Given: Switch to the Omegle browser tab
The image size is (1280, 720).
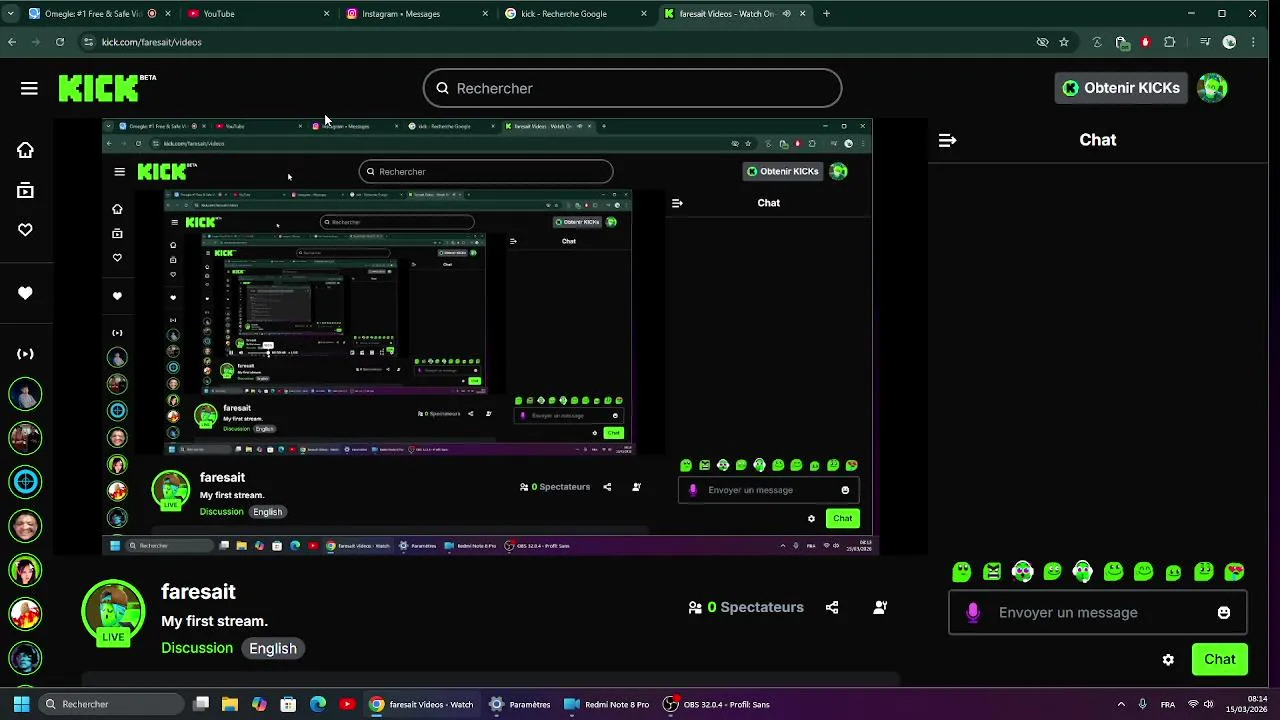Looking at the screenshot, I should (x=98, y=14).
